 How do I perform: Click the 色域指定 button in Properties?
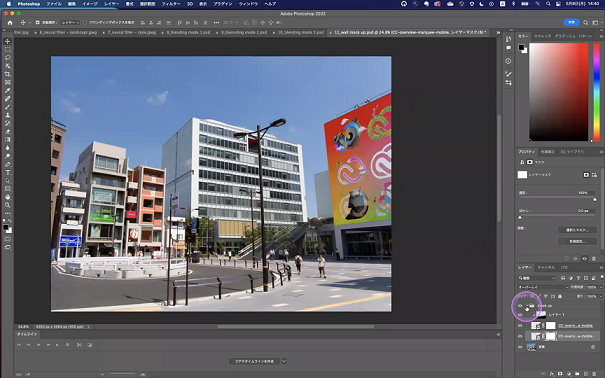click(577, 241)
